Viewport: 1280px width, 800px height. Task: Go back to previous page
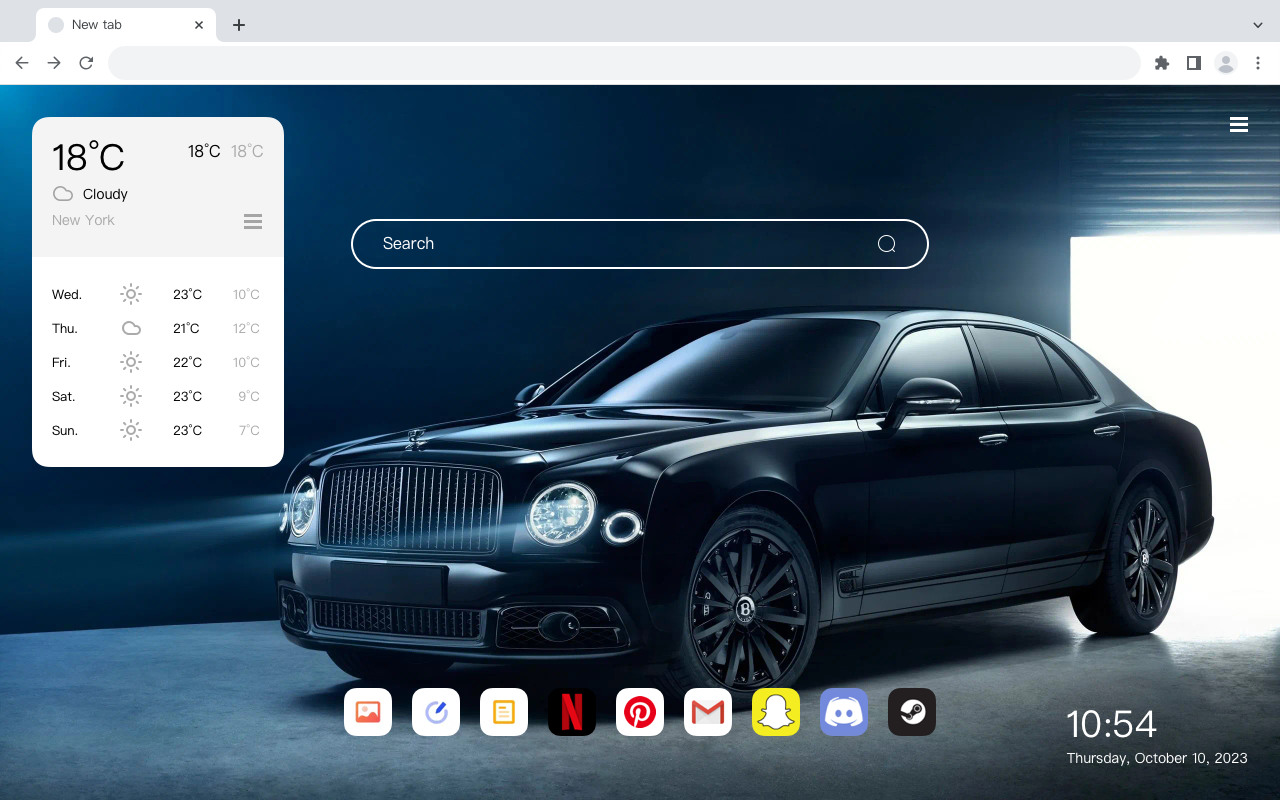22,63
